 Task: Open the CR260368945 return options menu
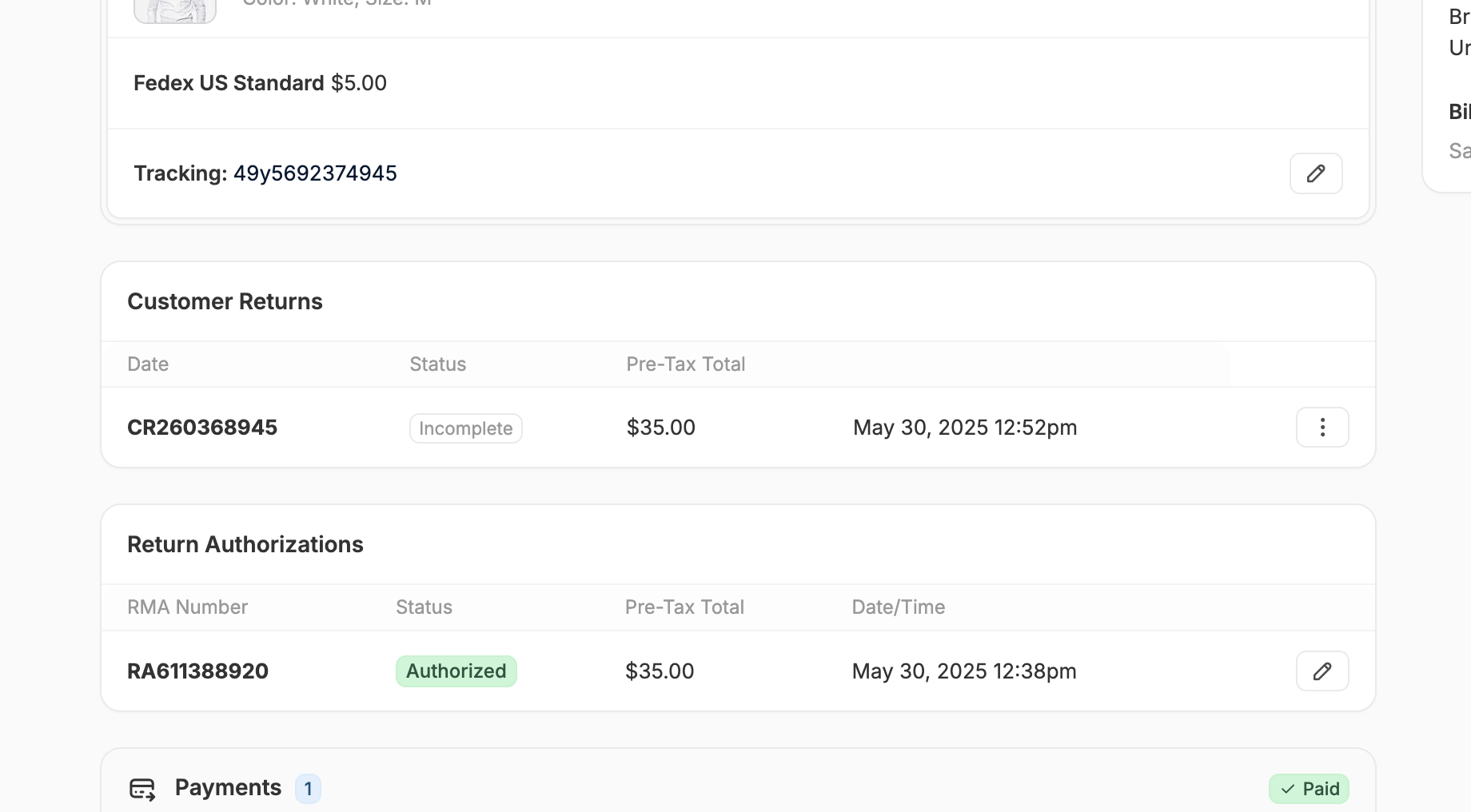coord(1322,428)
